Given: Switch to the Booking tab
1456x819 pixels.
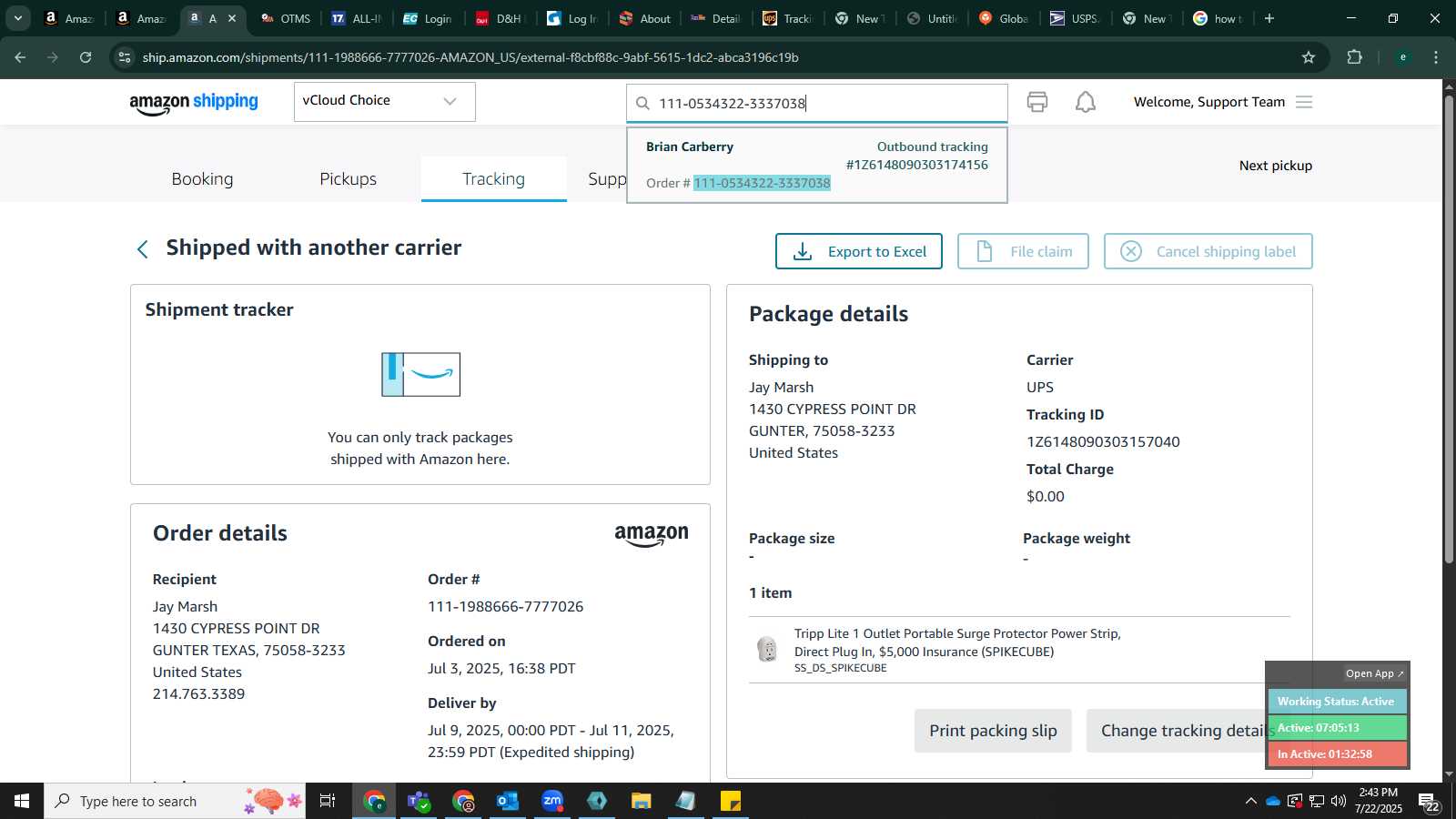Looking at the screenshot, I should pos(202,179).
